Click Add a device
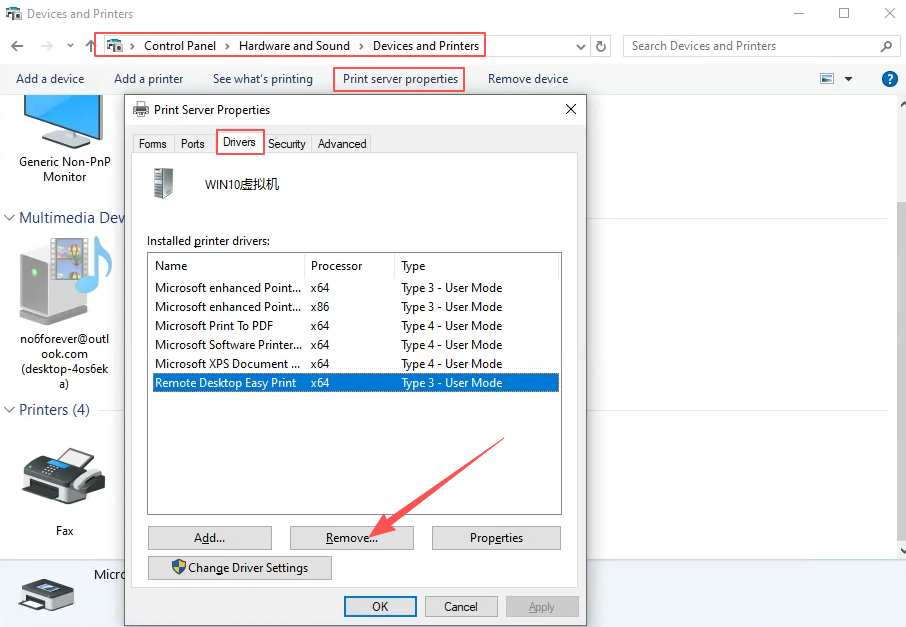 point(50,79)
